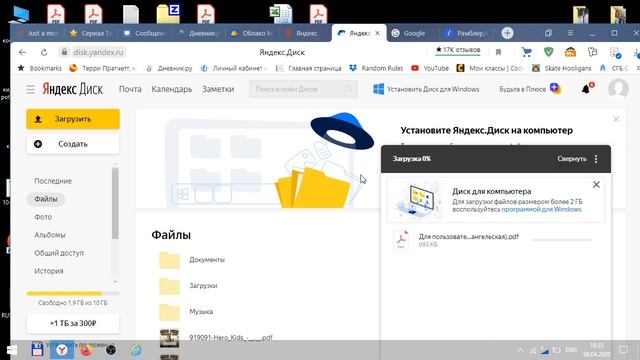640x360 pixels.
Task: Open the Документы folder
Action: point(192,260)
